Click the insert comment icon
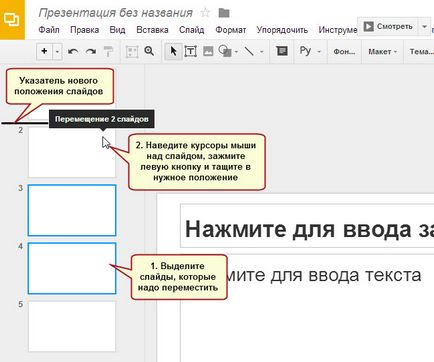 pos(282,51)
